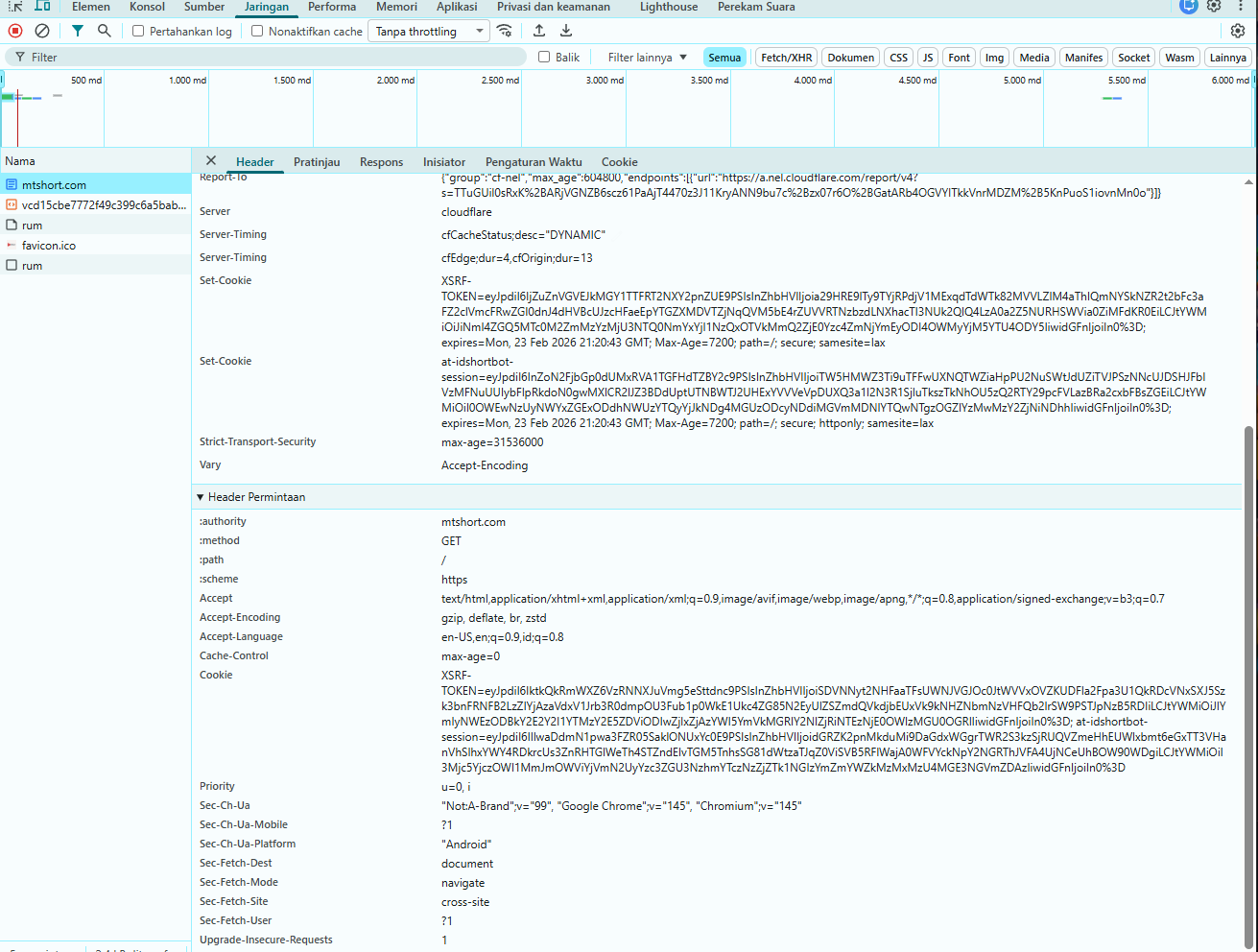Image resolution: width=1258 pixels, height=952 pixels.
Task: Open DevTools three-dot customize menu
Action: click(1241, 6)
